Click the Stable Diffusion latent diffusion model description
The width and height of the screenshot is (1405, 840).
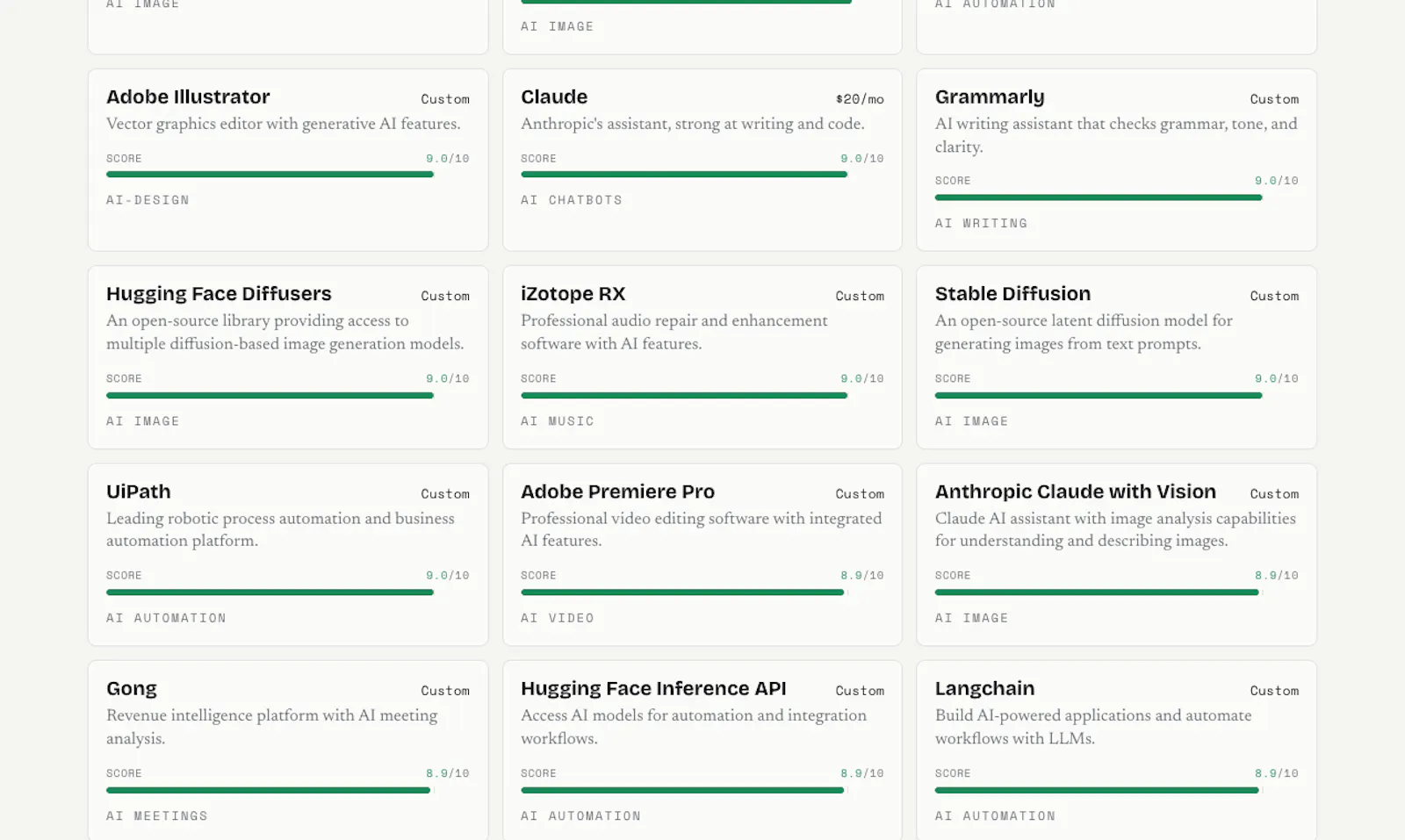1084,332
